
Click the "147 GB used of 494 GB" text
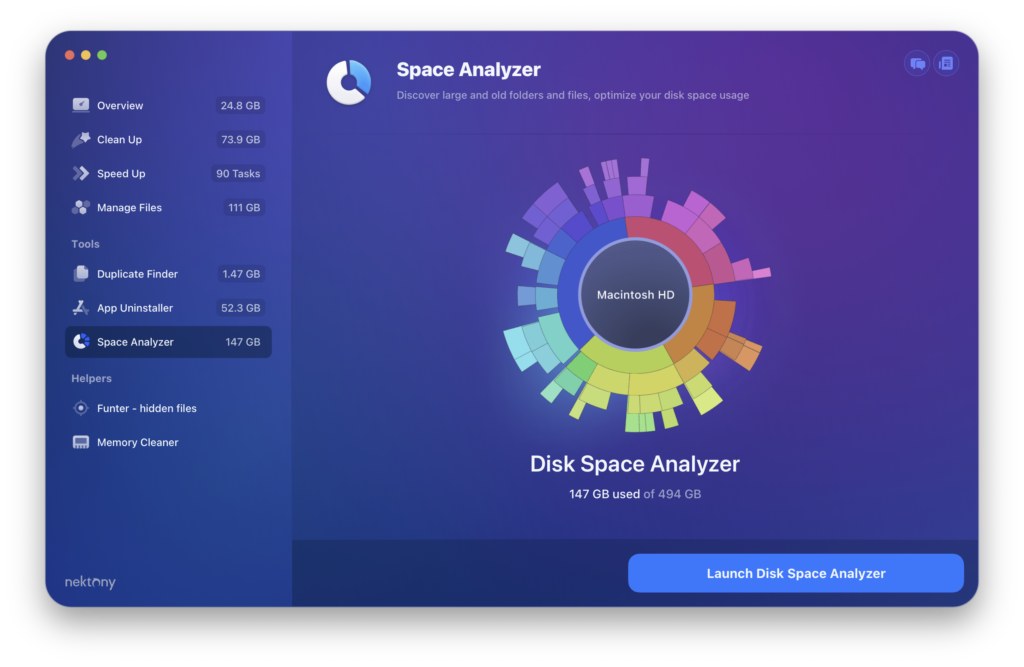click(x=635, y=494)
